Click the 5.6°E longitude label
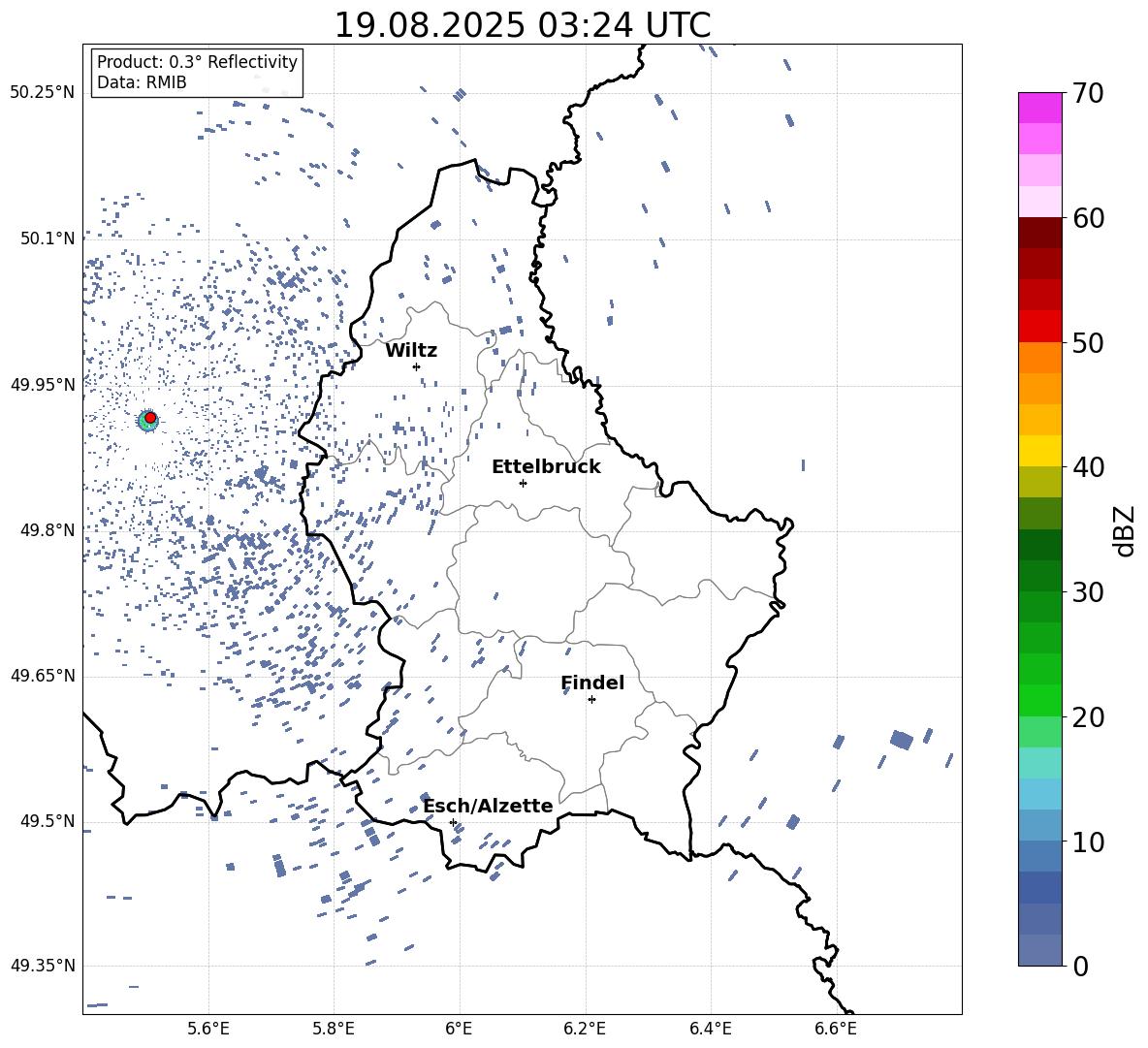1148x1048 pixels. [x=208, y=1029]
